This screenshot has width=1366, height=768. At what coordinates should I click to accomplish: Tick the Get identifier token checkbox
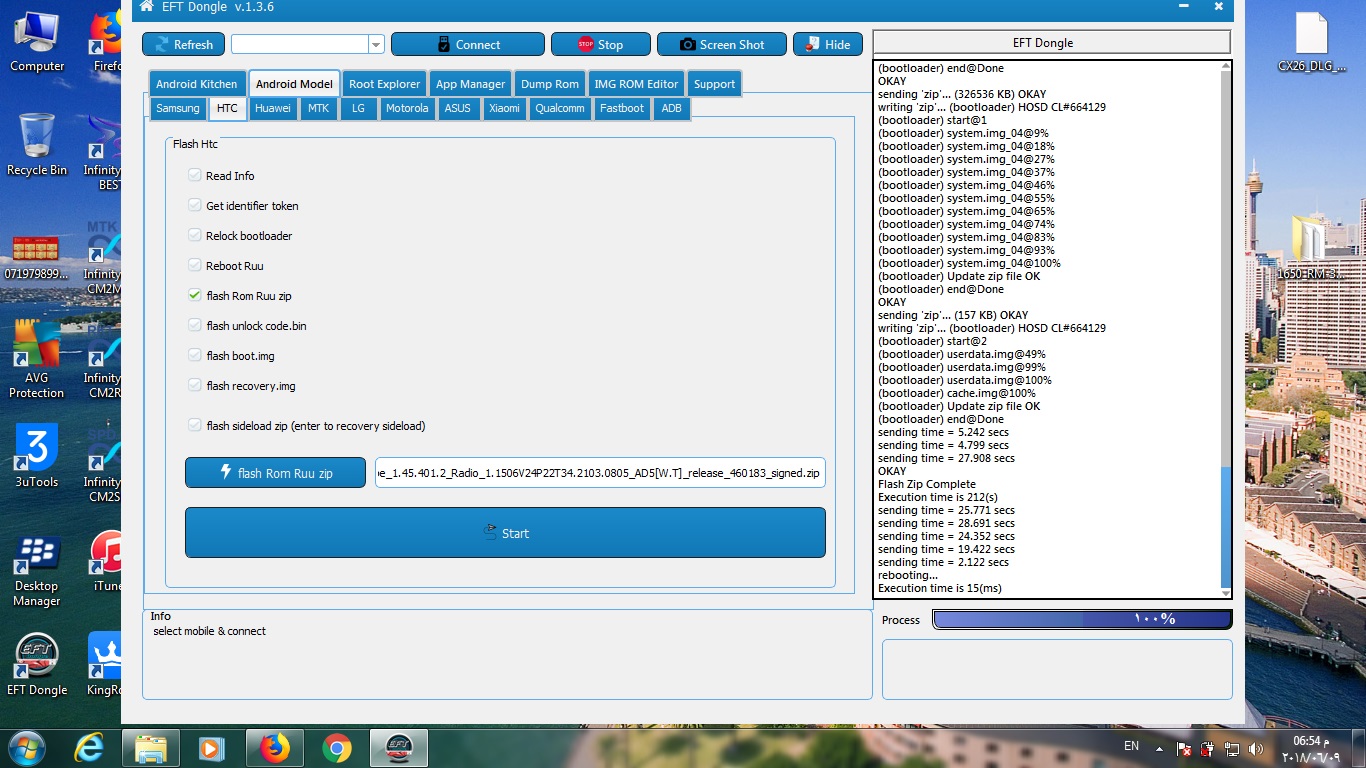click(x=195, y=206)
